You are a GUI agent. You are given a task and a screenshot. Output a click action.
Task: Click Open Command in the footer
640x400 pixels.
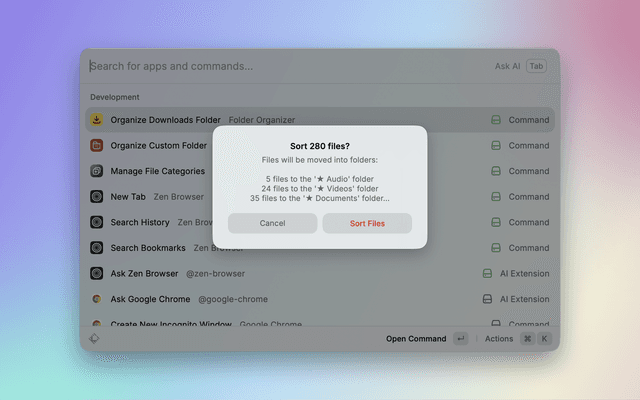point(416,339)
